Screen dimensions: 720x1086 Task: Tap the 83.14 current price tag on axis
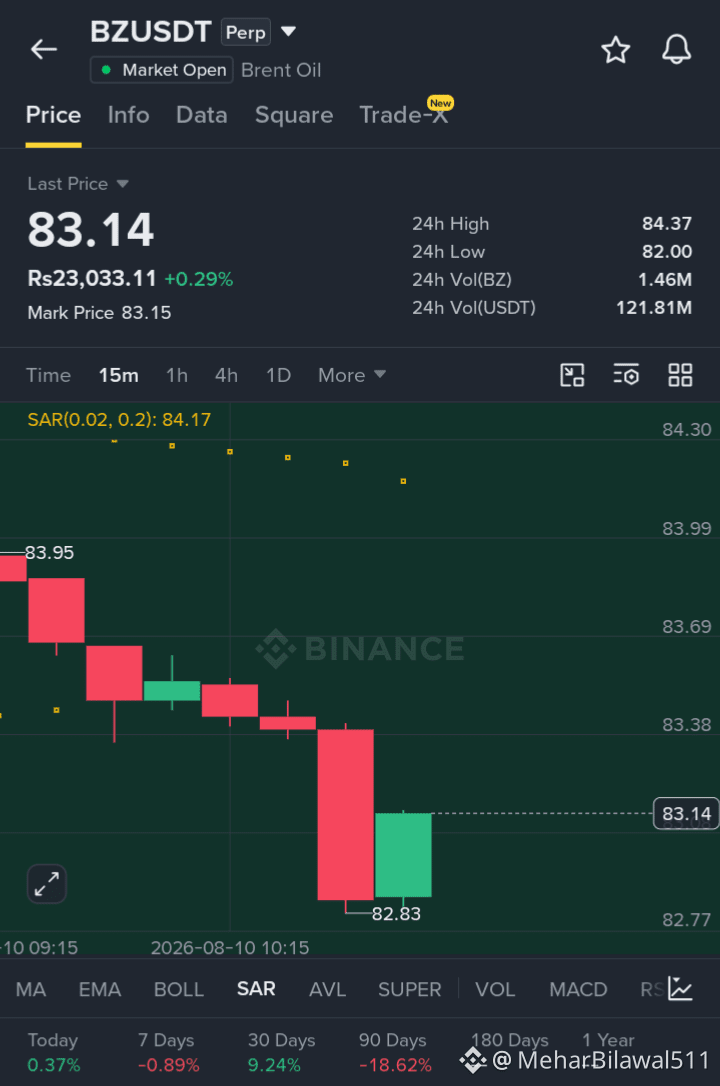coord(686,813)
